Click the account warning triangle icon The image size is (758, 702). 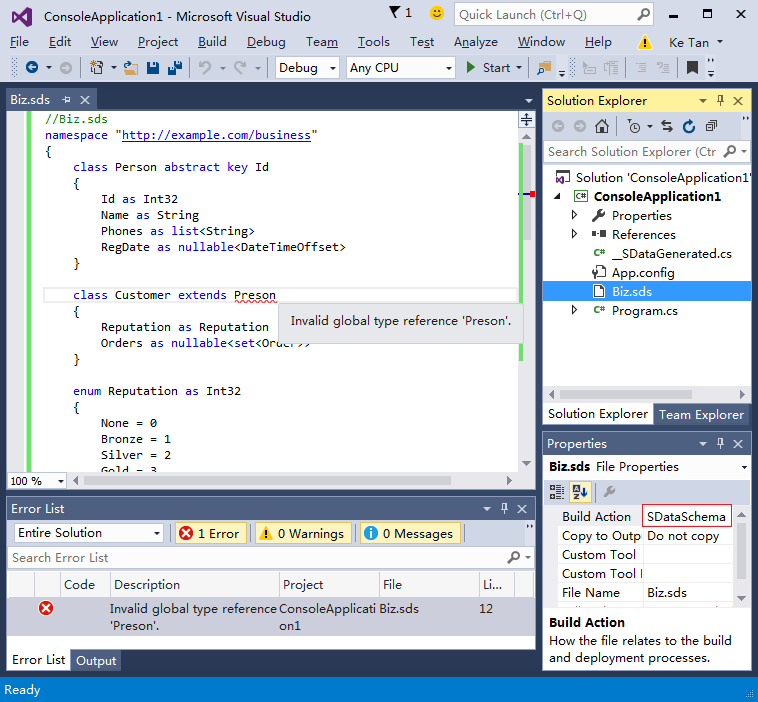(644, 43)
